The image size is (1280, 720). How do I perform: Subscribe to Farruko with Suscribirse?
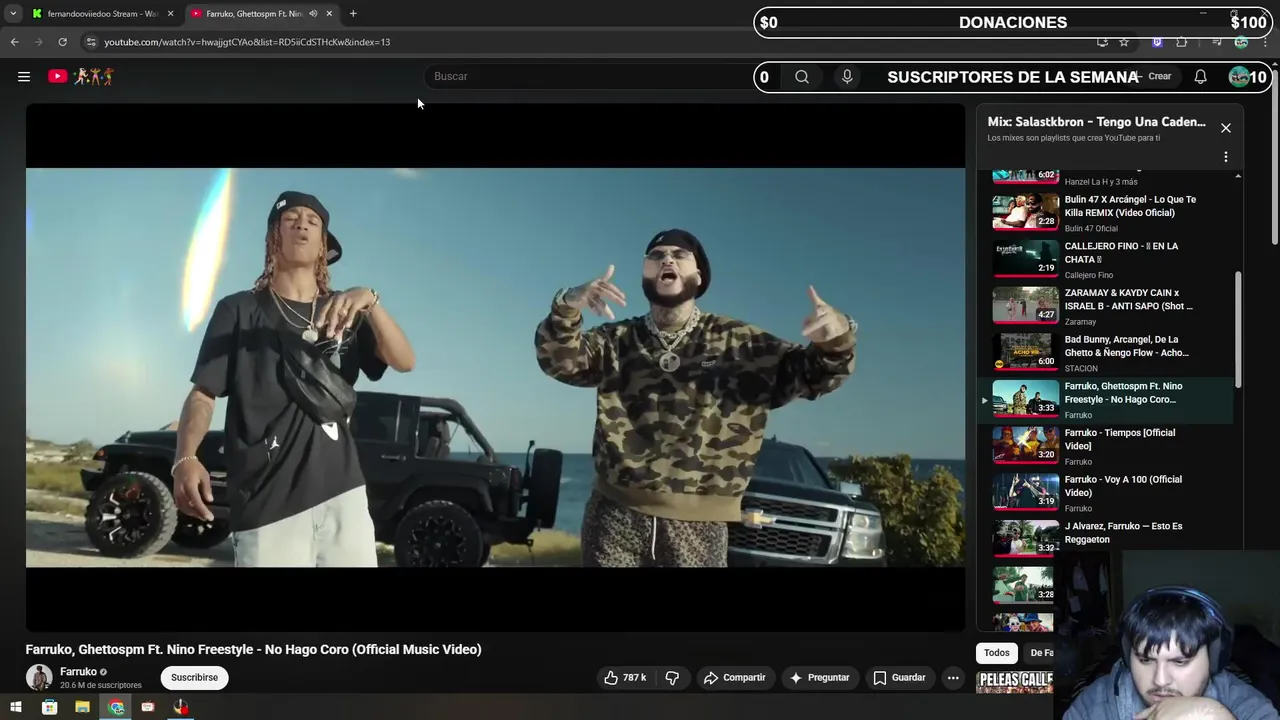point(194,677)
